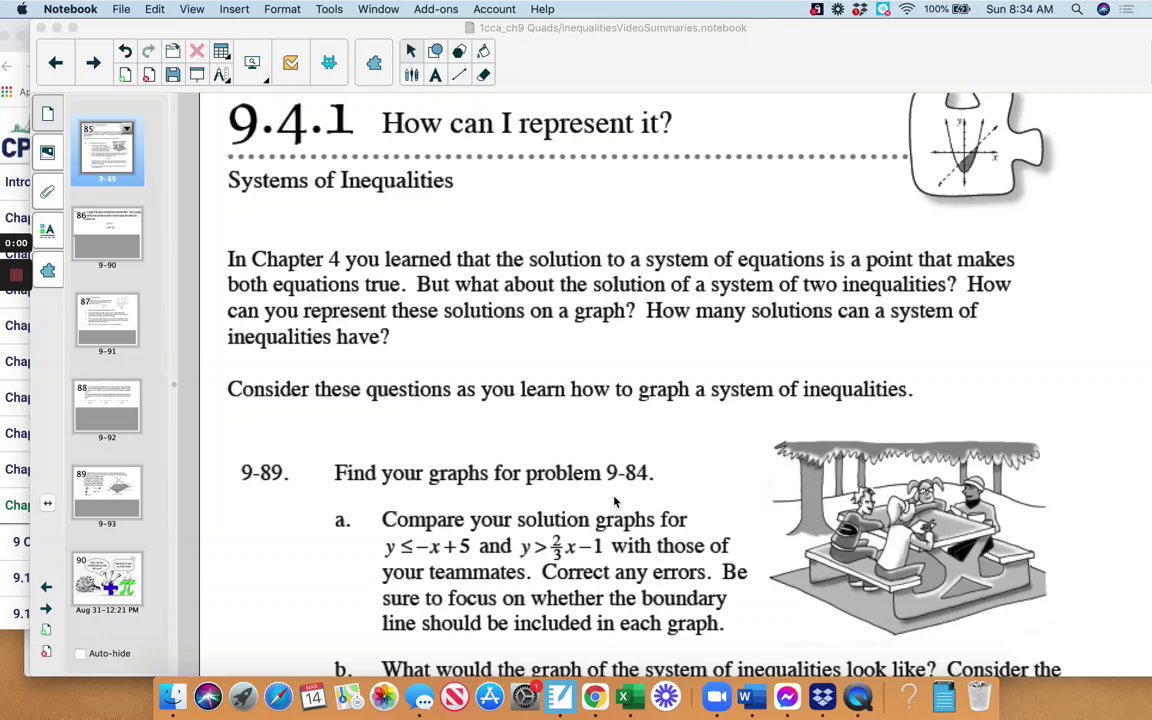Select page thumbnail 9-92
Viewport: 1152px width, 720px height.
(107, 406)
